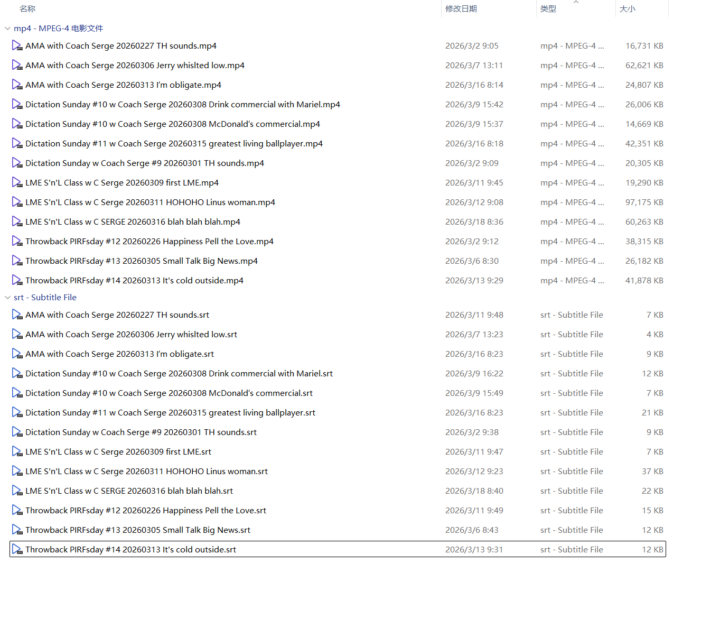Click icon of Happiness Pell the Love.mp4
Image resolution: width=720 pixels, height=628 pixels.
17,241
